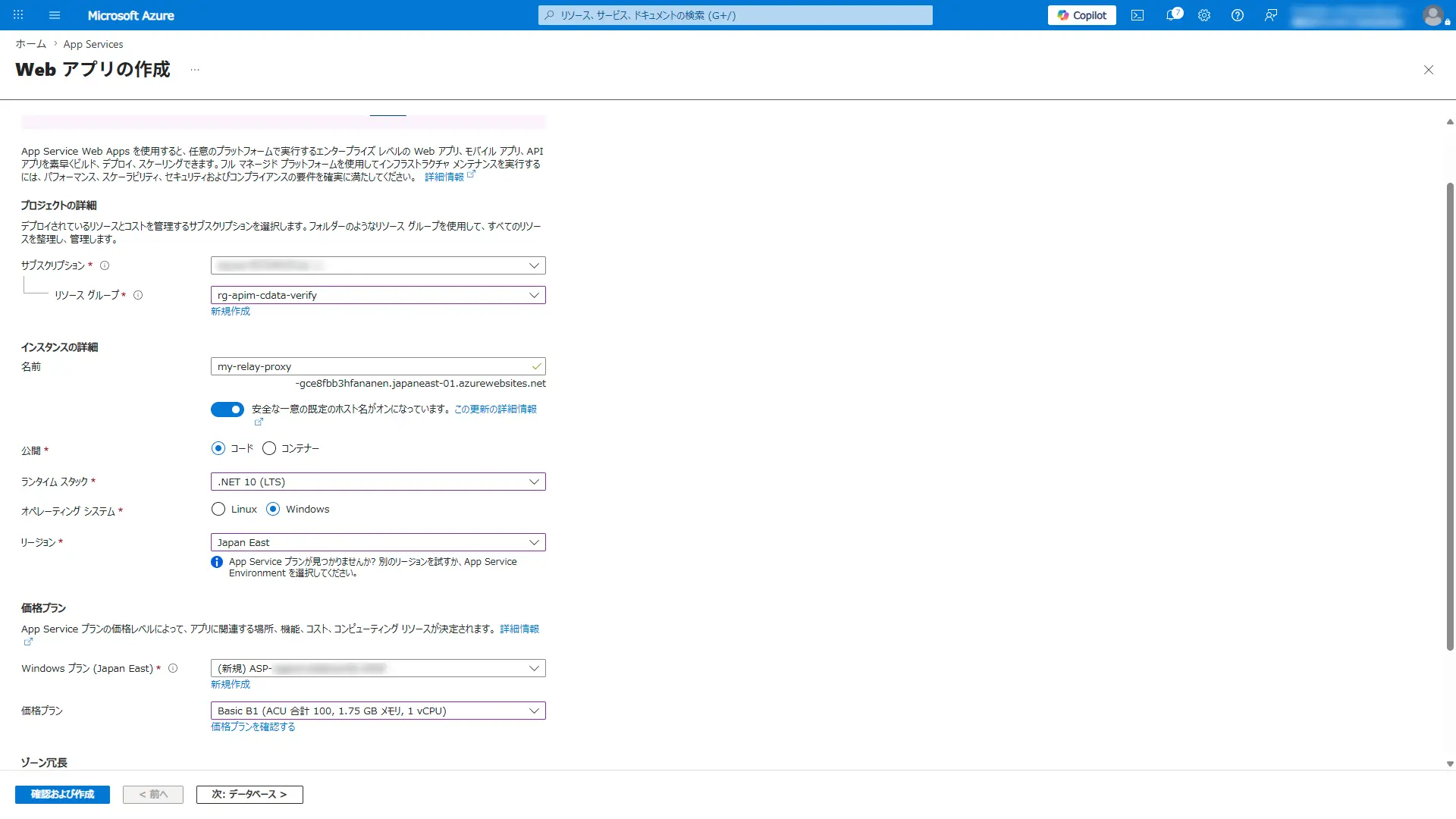Screen dimensions: 1456x819
Task: Open portal settings gear
Action: [1204, 15]
